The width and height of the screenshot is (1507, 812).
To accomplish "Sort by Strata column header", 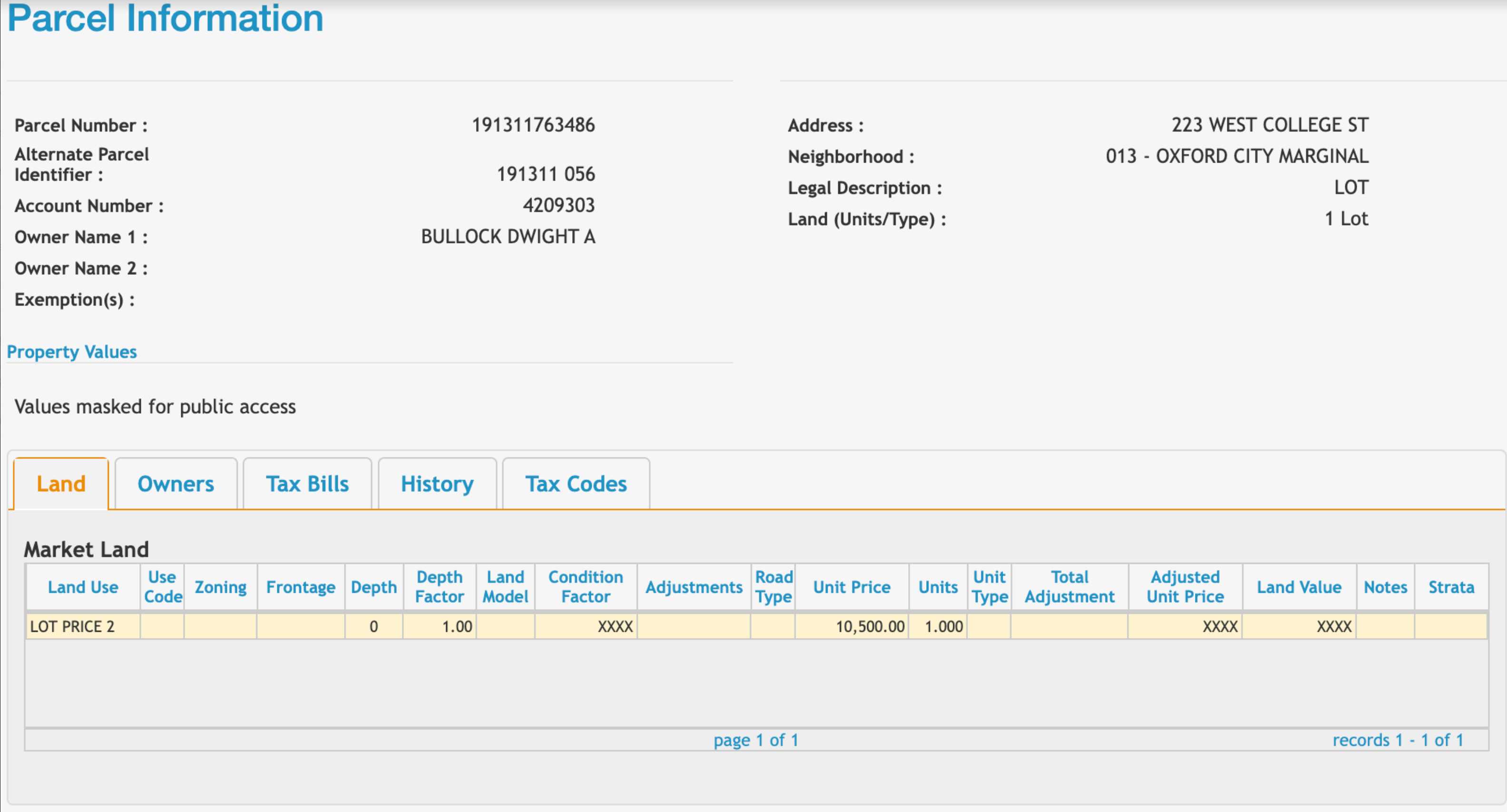I will click(x=1451, y=587).
